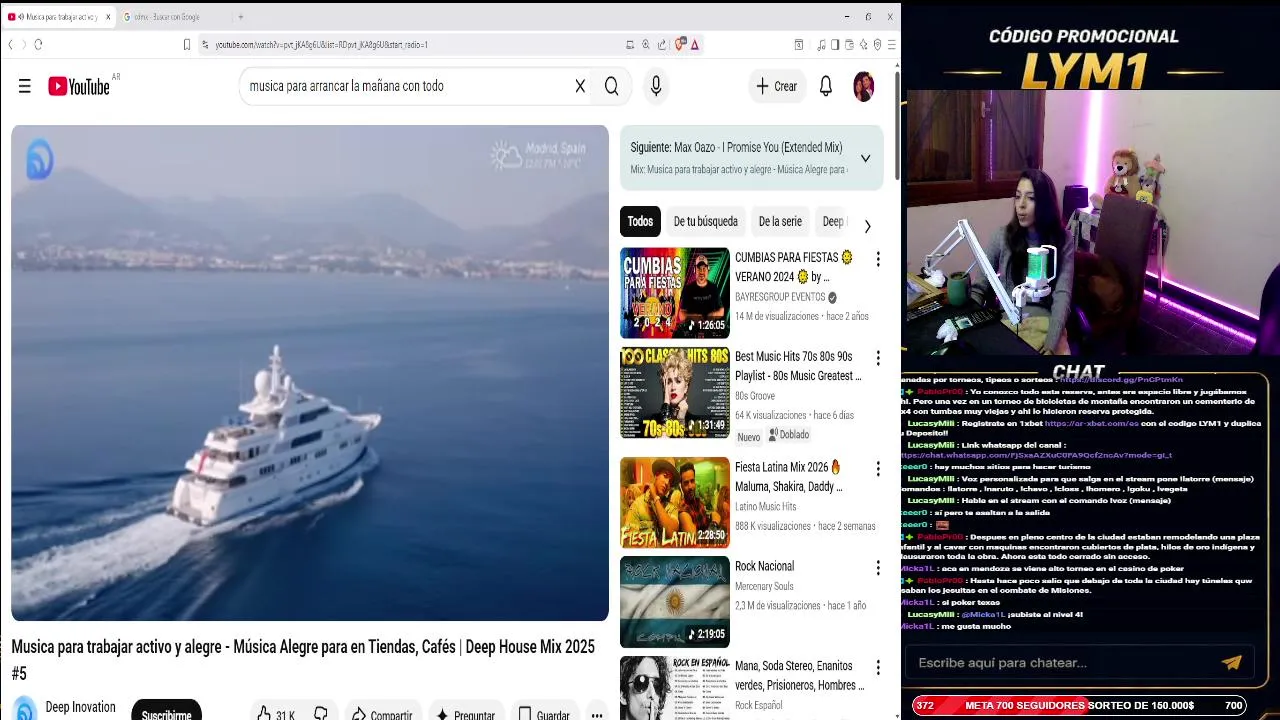Open options for Cumbias Para Fiestas video
The width and height of the screenshot is (1280, 720).
click(878, 259)
